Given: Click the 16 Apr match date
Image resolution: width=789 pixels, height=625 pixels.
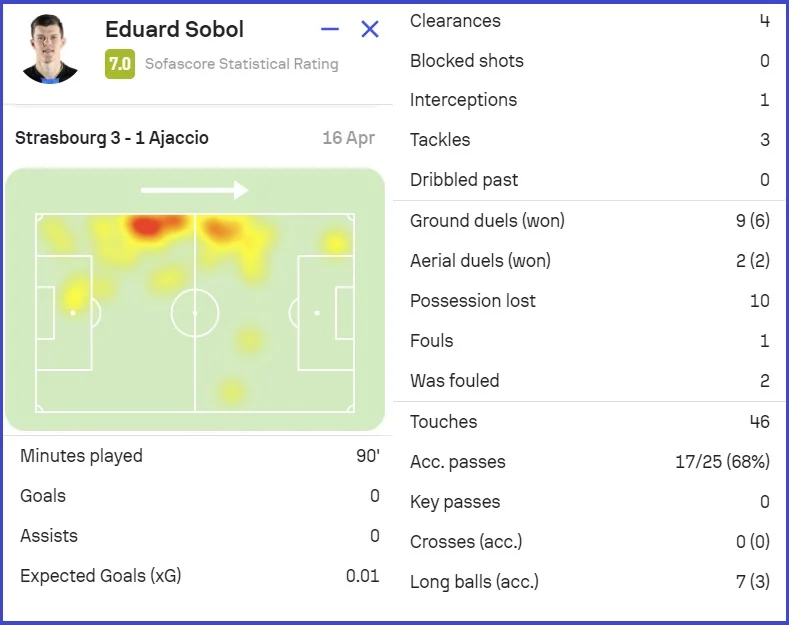Looking at the screenshot, I should click(x=348, y=138).
